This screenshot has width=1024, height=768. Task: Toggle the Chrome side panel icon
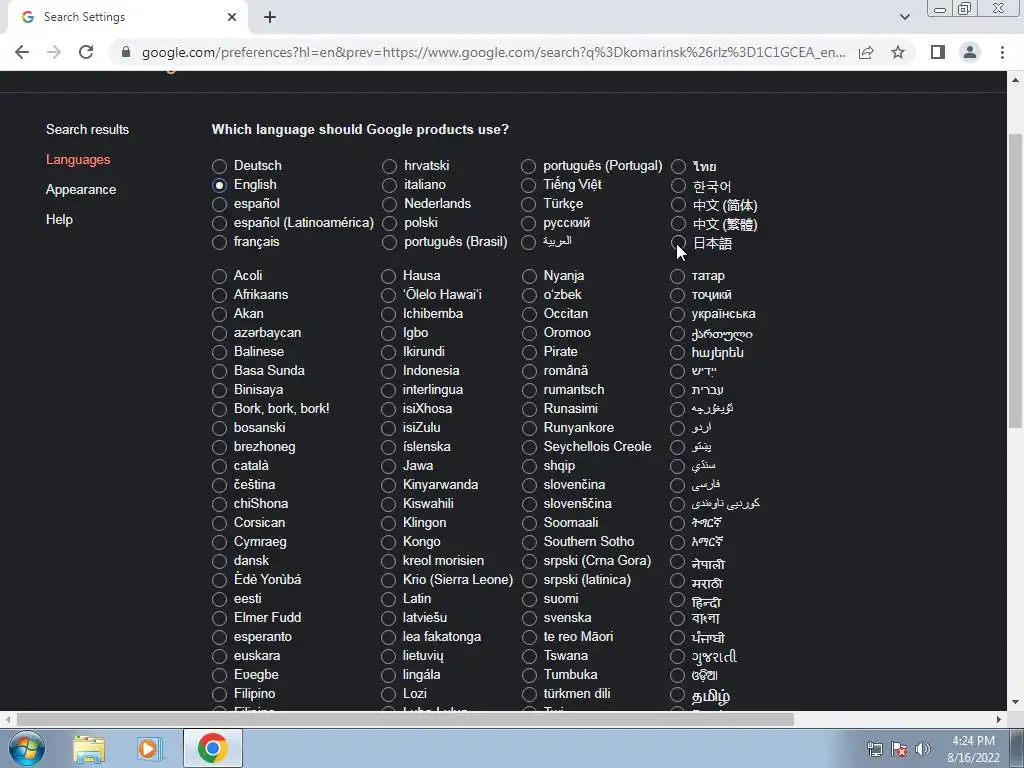[x=937, y=52]
